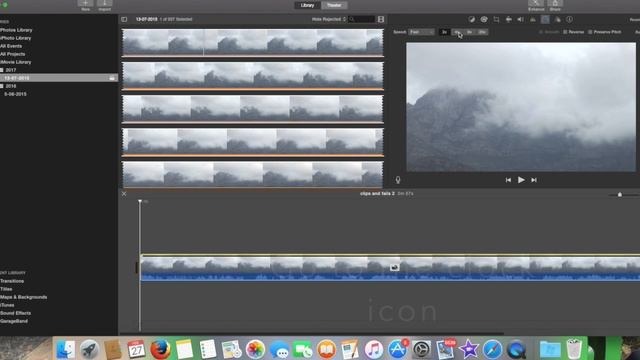
Task: Open the Speed Fast dropdown
Action: tap(421, 32)
